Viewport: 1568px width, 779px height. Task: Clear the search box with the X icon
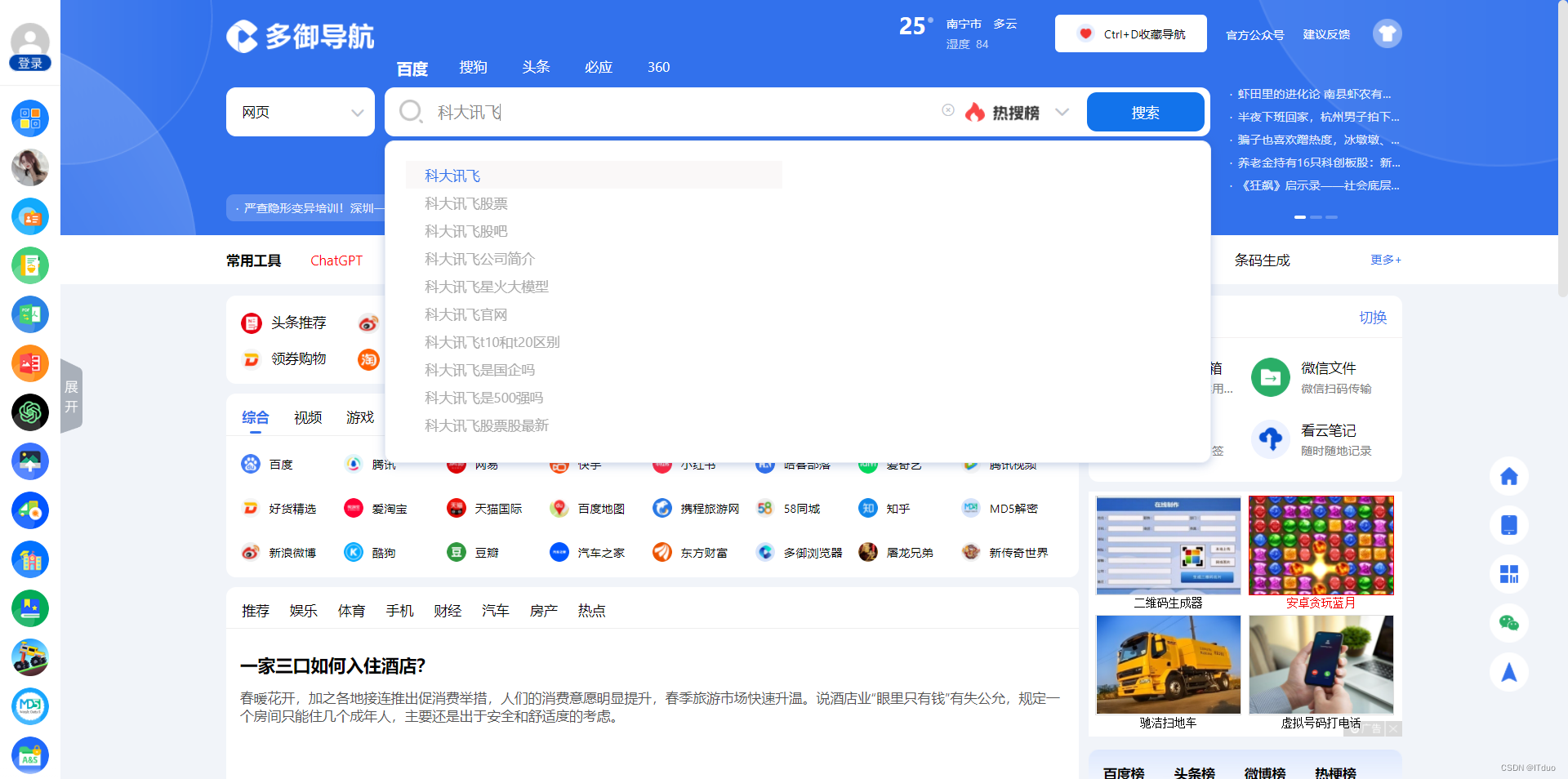coord(948,110)
